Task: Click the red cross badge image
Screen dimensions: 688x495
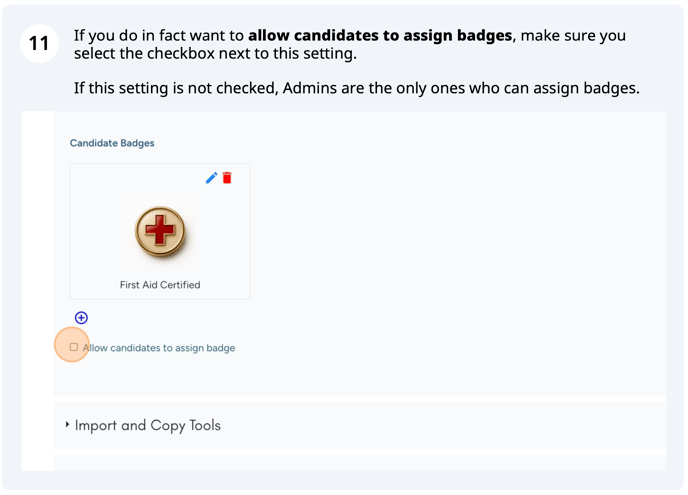Action: point(160,231)
